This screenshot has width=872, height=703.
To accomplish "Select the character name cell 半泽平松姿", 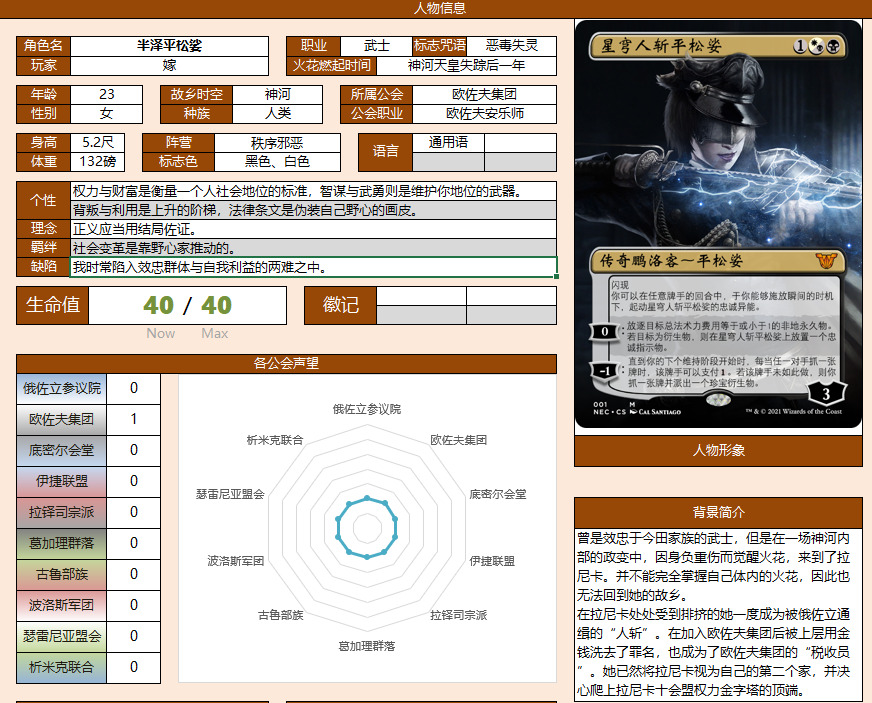I will coord(169,46).
